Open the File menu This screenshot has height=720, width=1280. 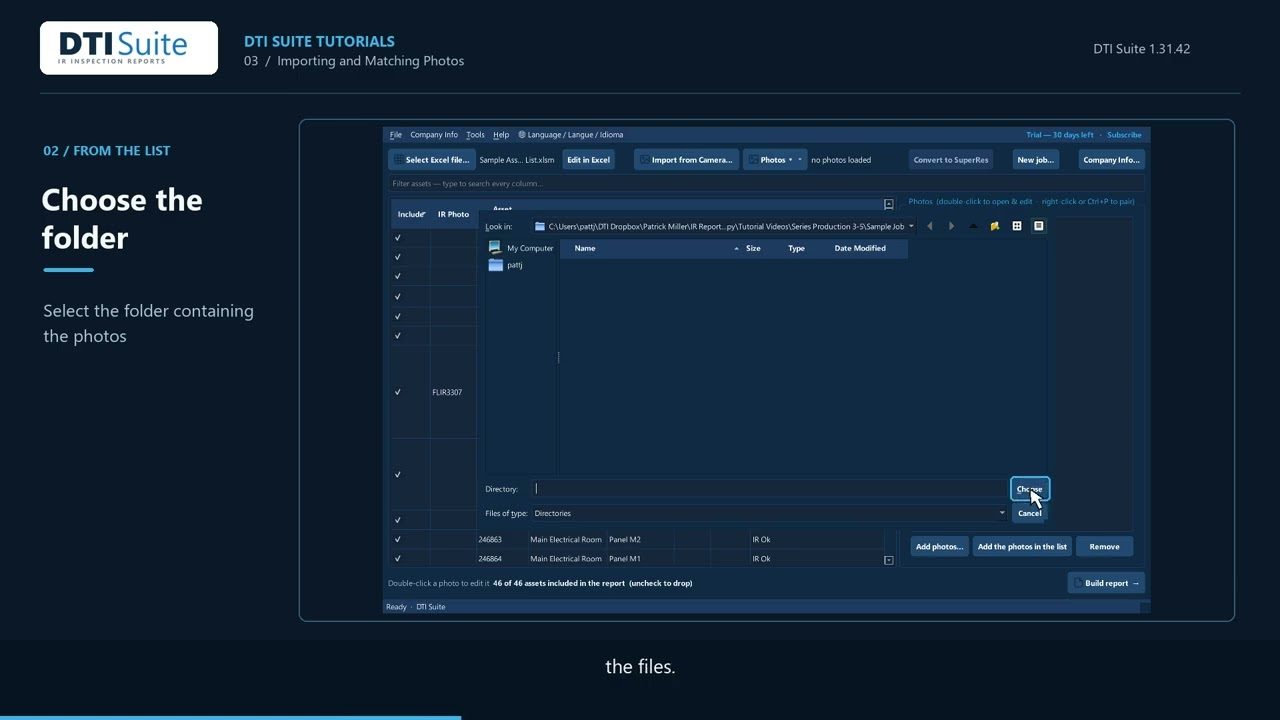click(x=396, y=135)
